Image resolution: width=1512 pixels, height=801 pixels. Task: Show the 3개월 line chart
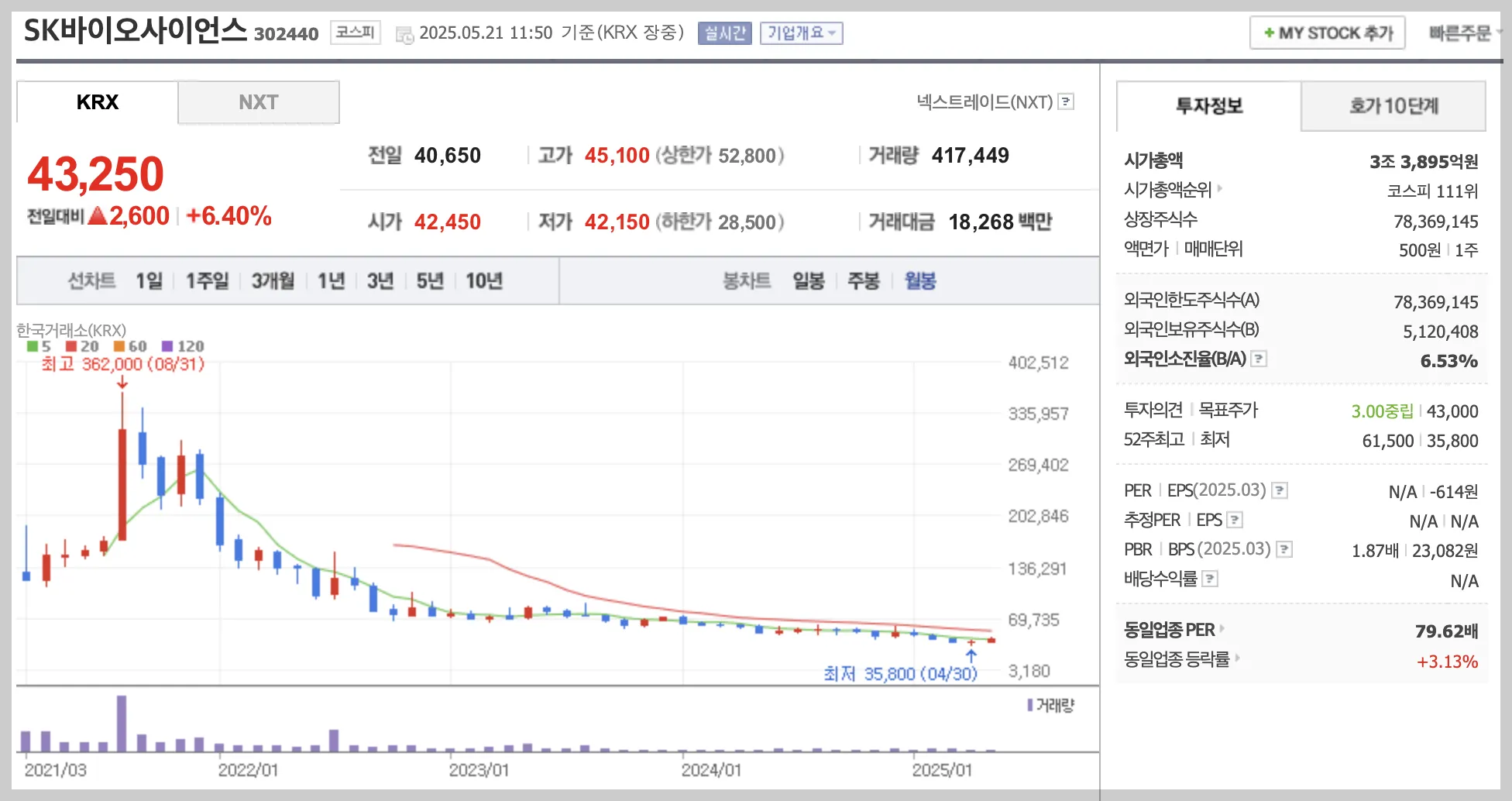[273, 280]
